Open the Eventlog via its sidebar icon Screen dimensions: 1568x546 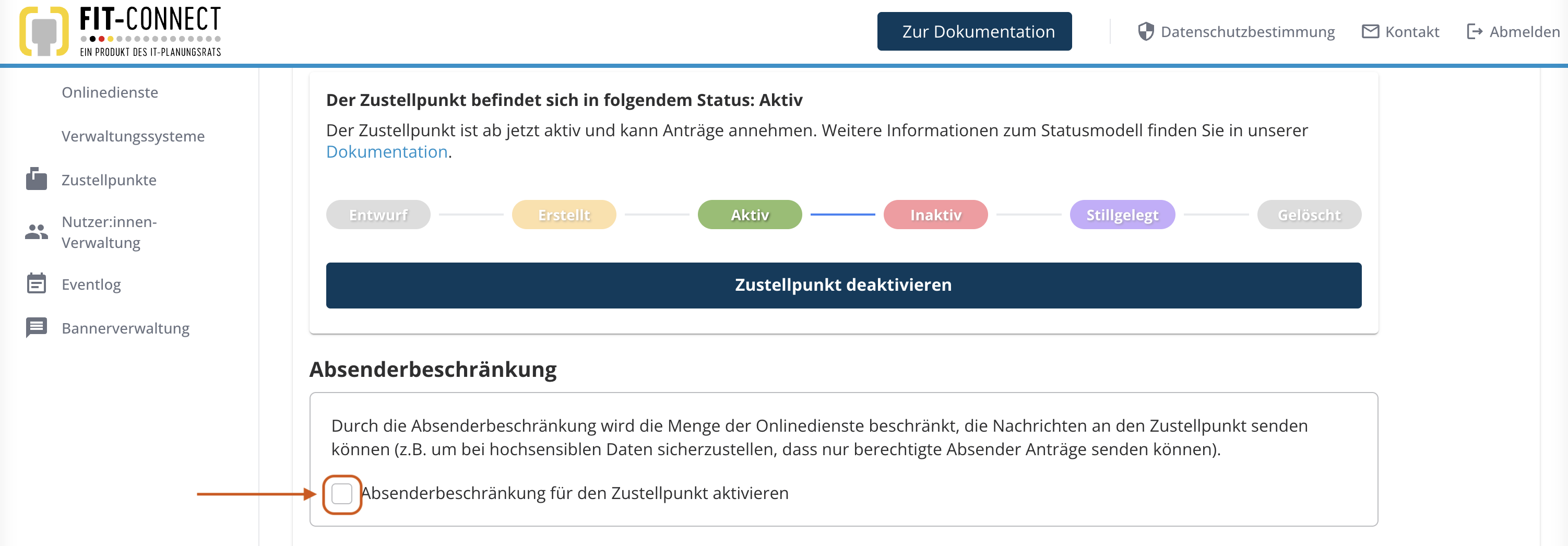click(x=37, y=283)
